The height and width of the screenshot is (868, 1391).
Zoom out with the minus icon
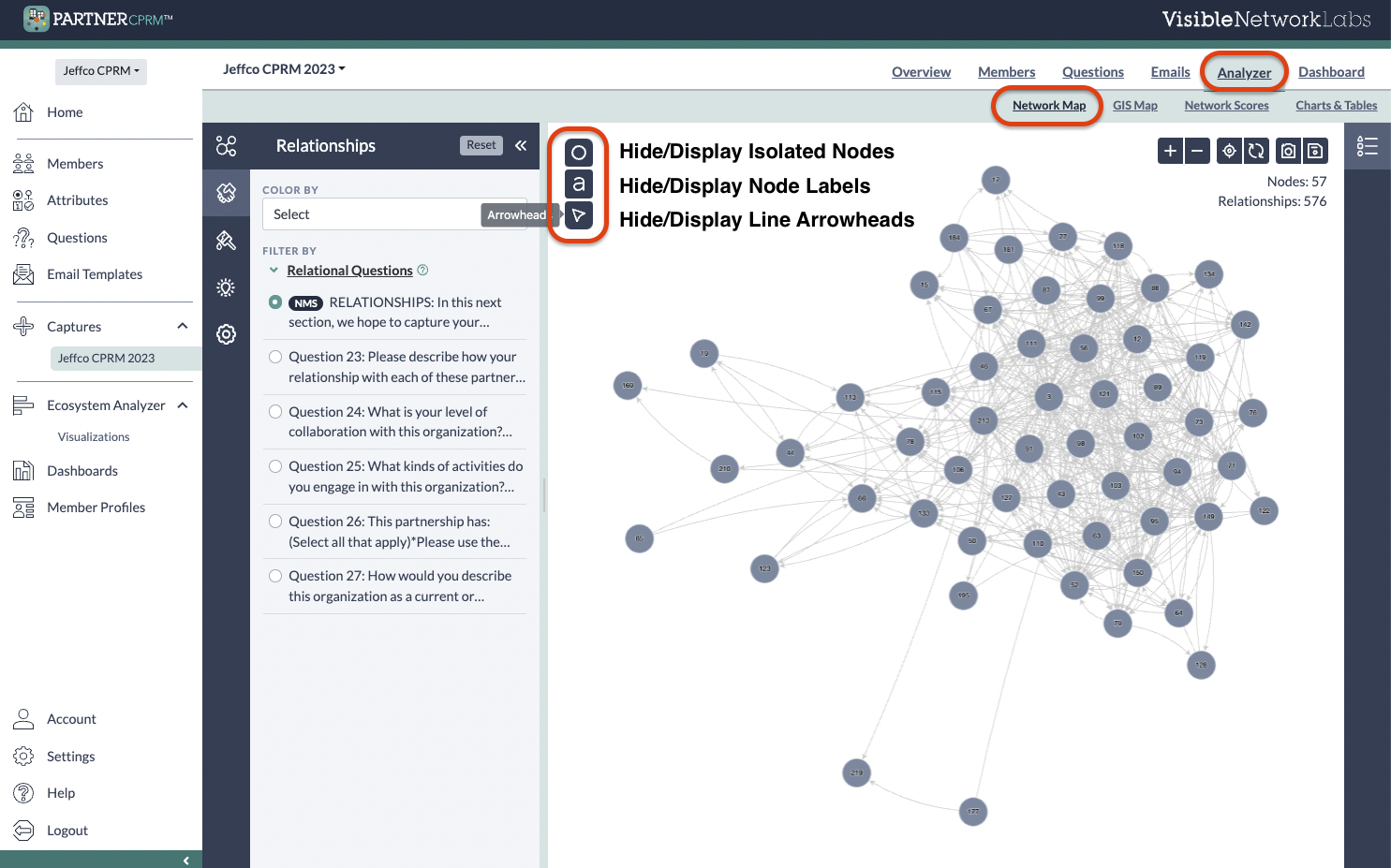tap(1197, 151)
